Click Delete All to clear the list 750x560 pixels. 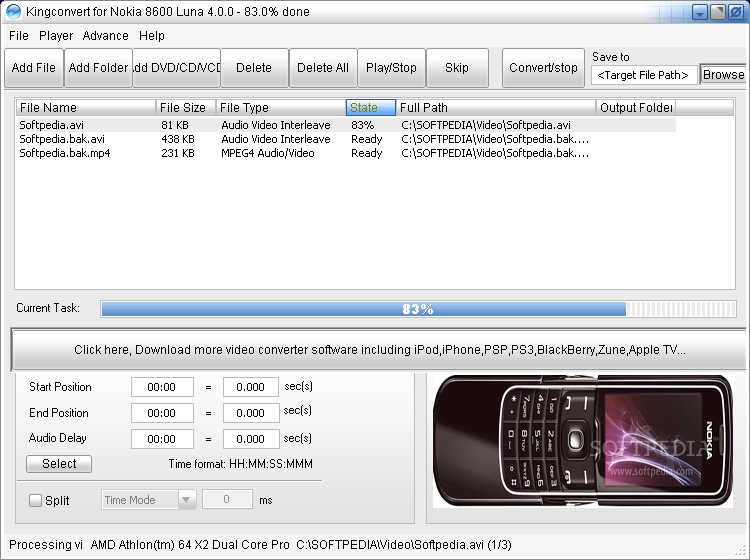323,68
